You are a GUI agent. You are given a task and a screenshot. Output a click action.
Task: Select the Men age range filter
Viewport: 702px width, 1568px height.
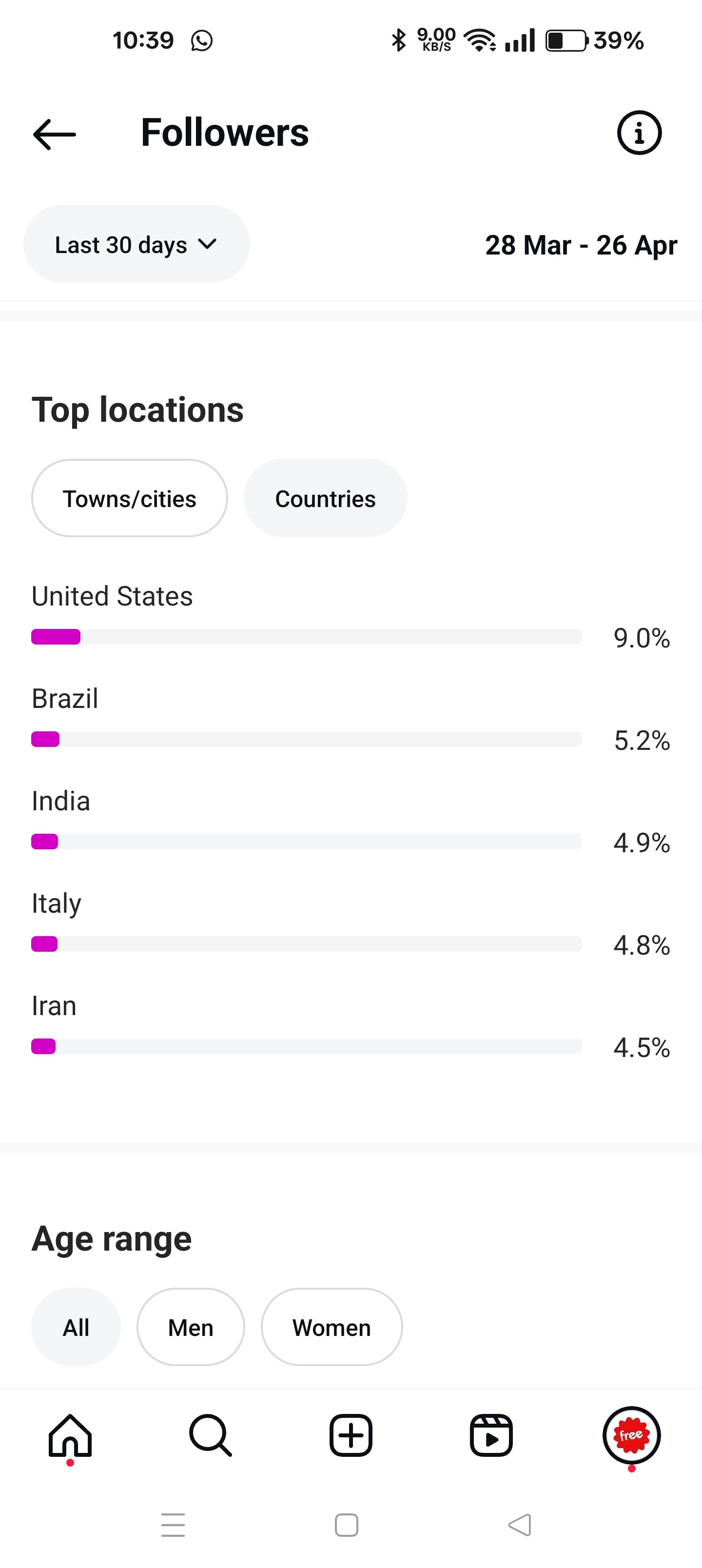191,1327
